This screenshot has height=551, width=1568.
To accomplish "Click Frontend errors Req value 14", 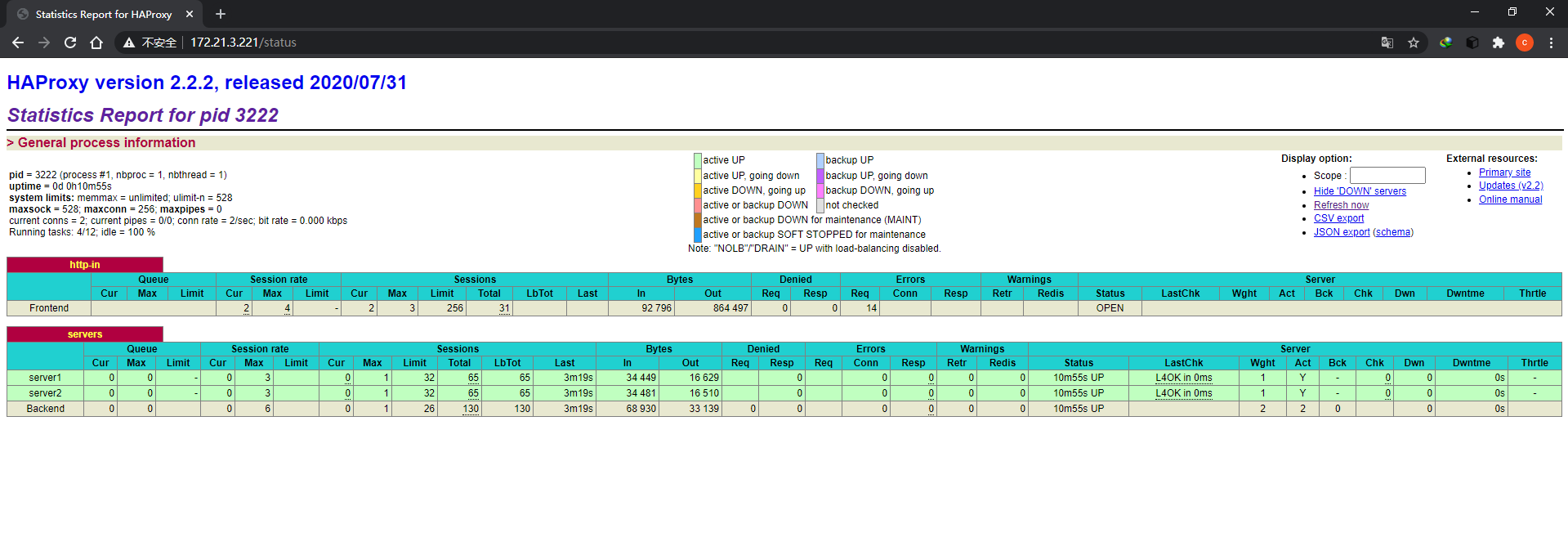I will (x=872, y=308).
